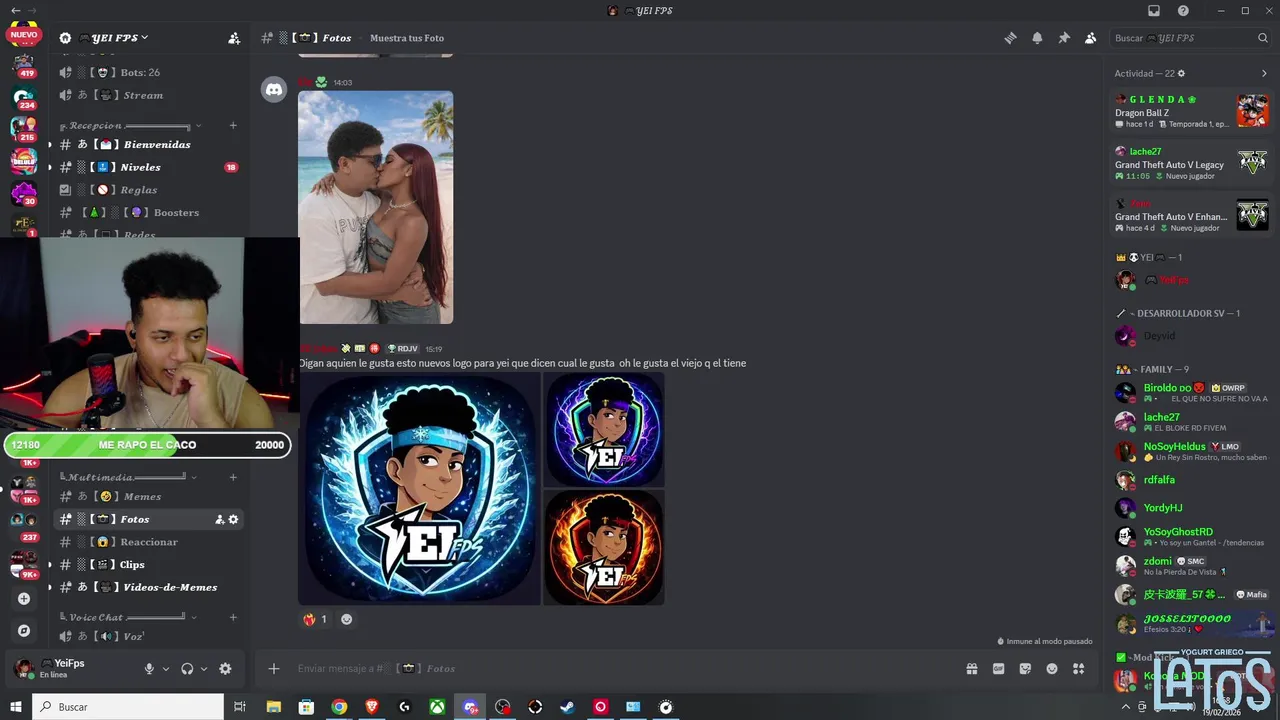Collapse the Multimedia category

tap(130, 477)
